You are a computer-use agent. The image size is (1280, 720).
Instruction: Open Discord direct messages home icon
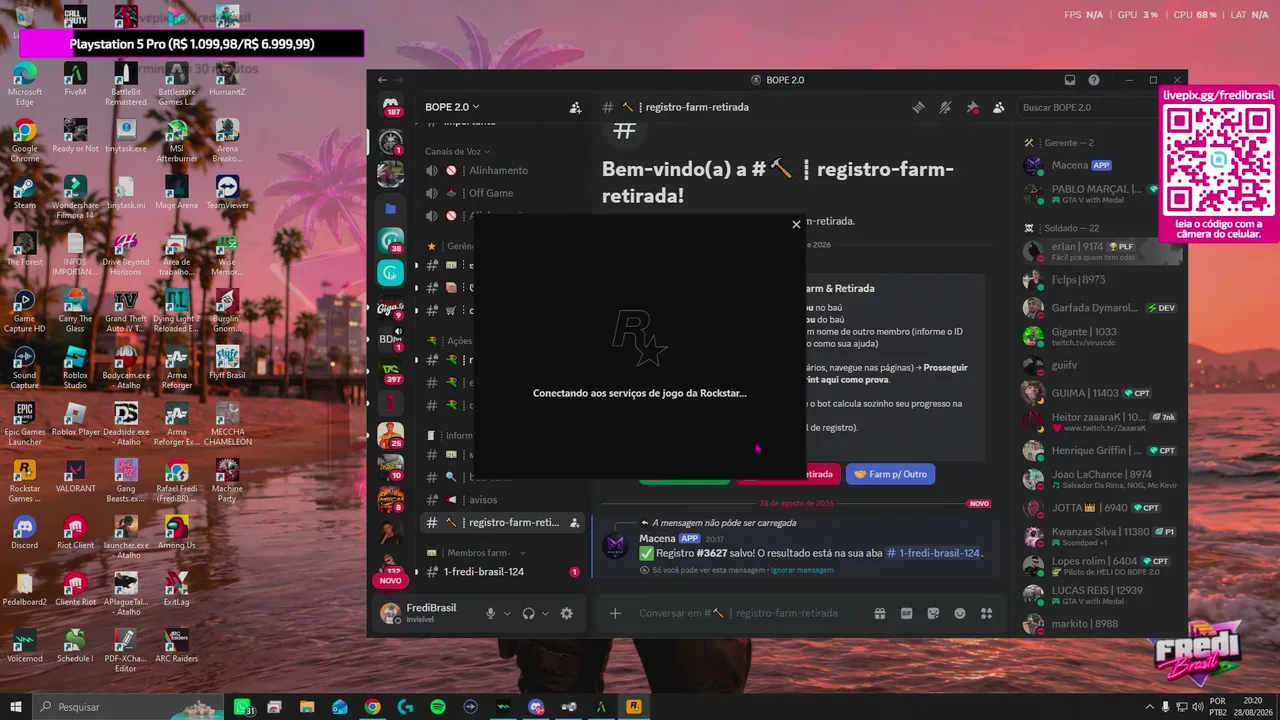(390, 107)
